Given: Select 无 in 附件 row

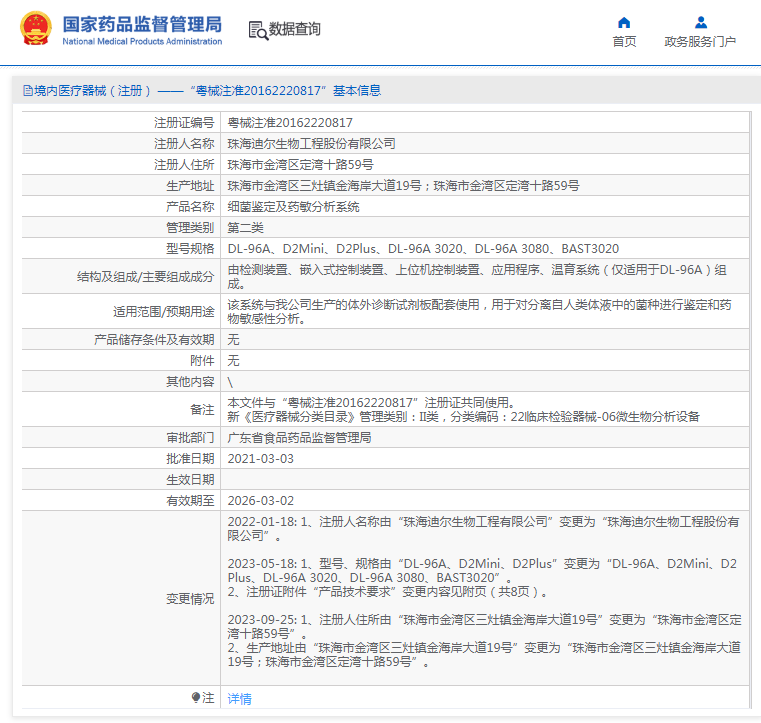Looking at the screenshot, I should tap(233, 361).
